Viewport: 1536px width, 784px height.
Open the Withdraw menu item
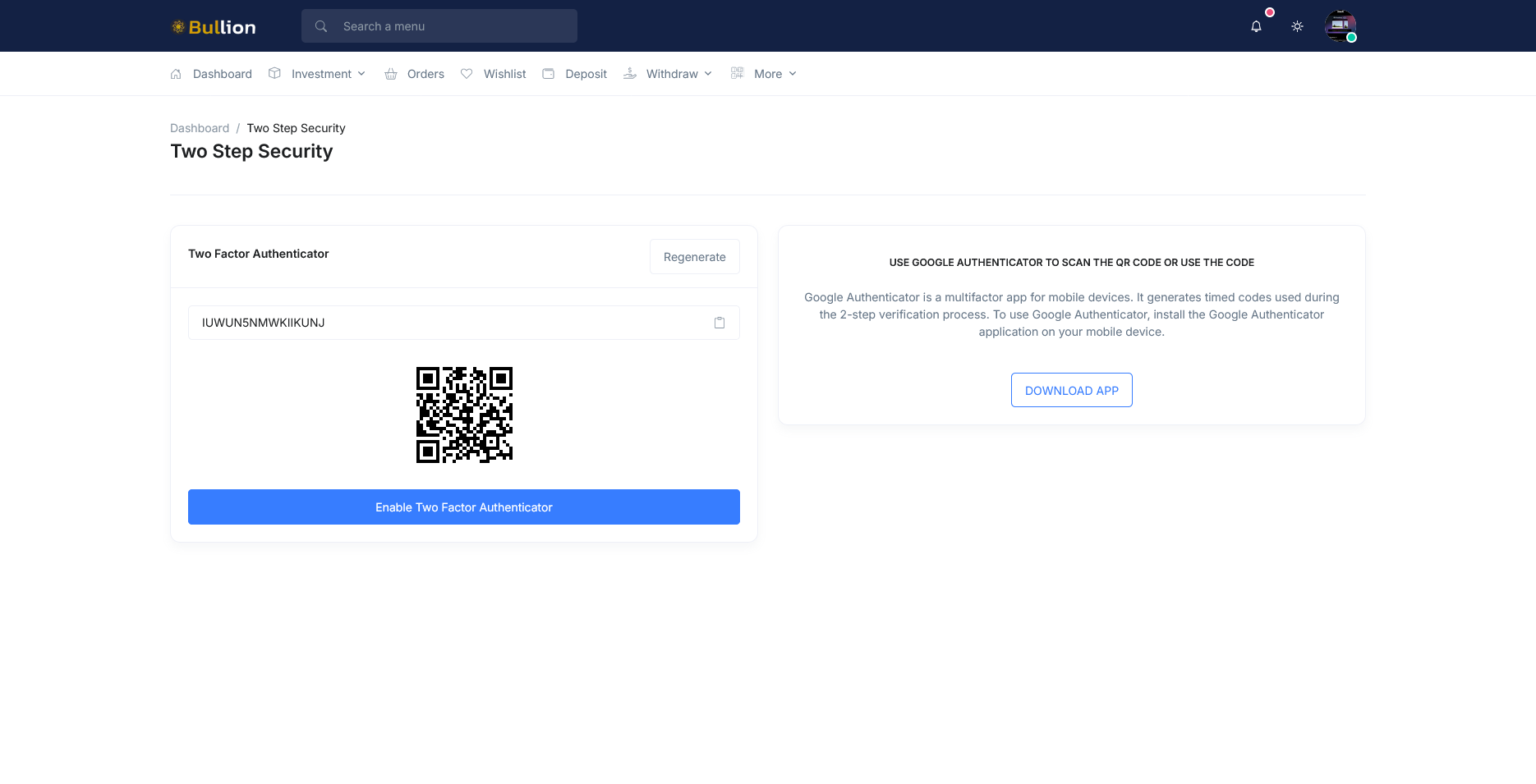click(672, 74)
